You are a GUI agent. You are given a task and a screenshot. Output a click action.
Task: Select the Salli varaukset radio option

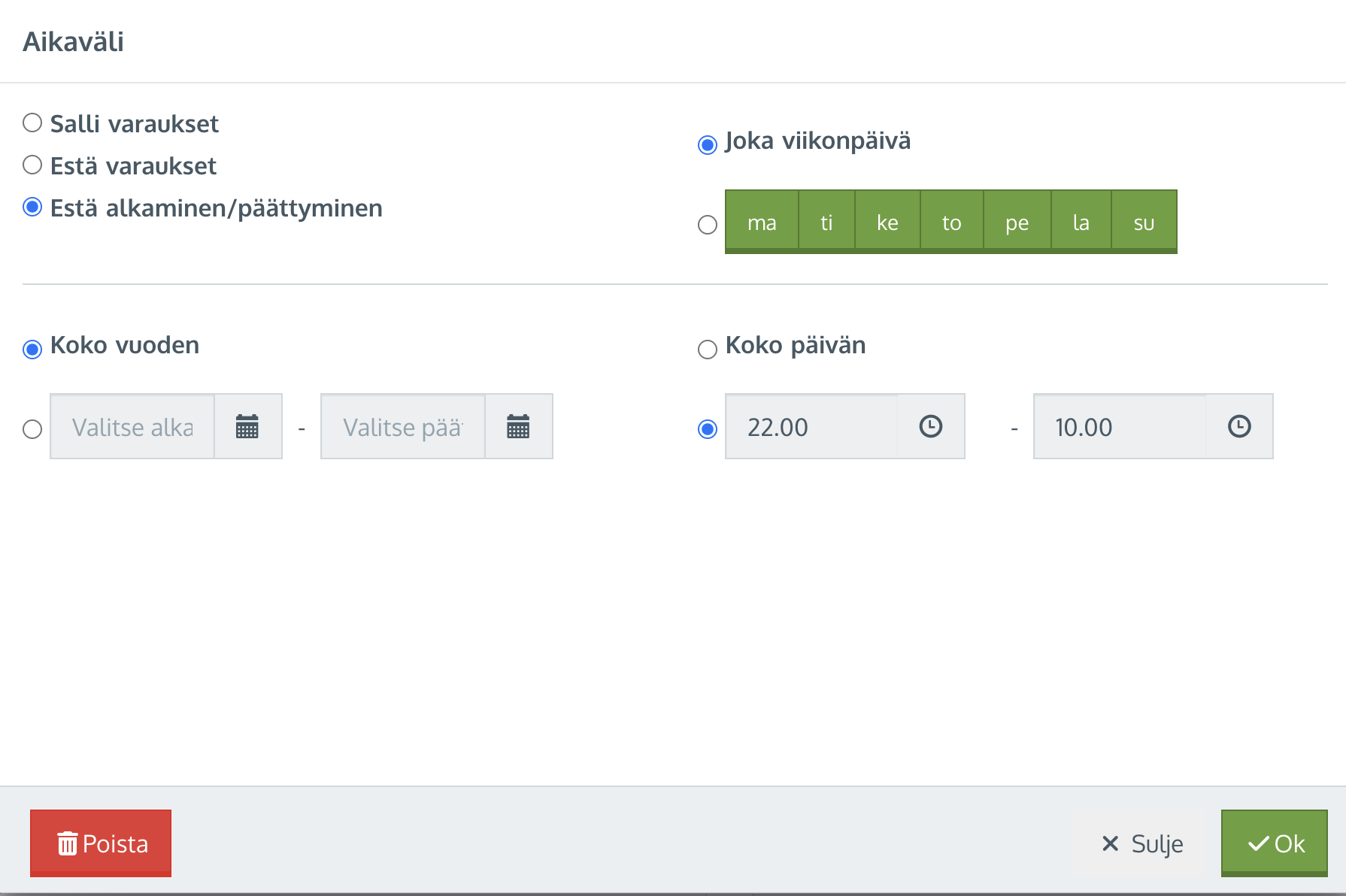click(32, 123)
